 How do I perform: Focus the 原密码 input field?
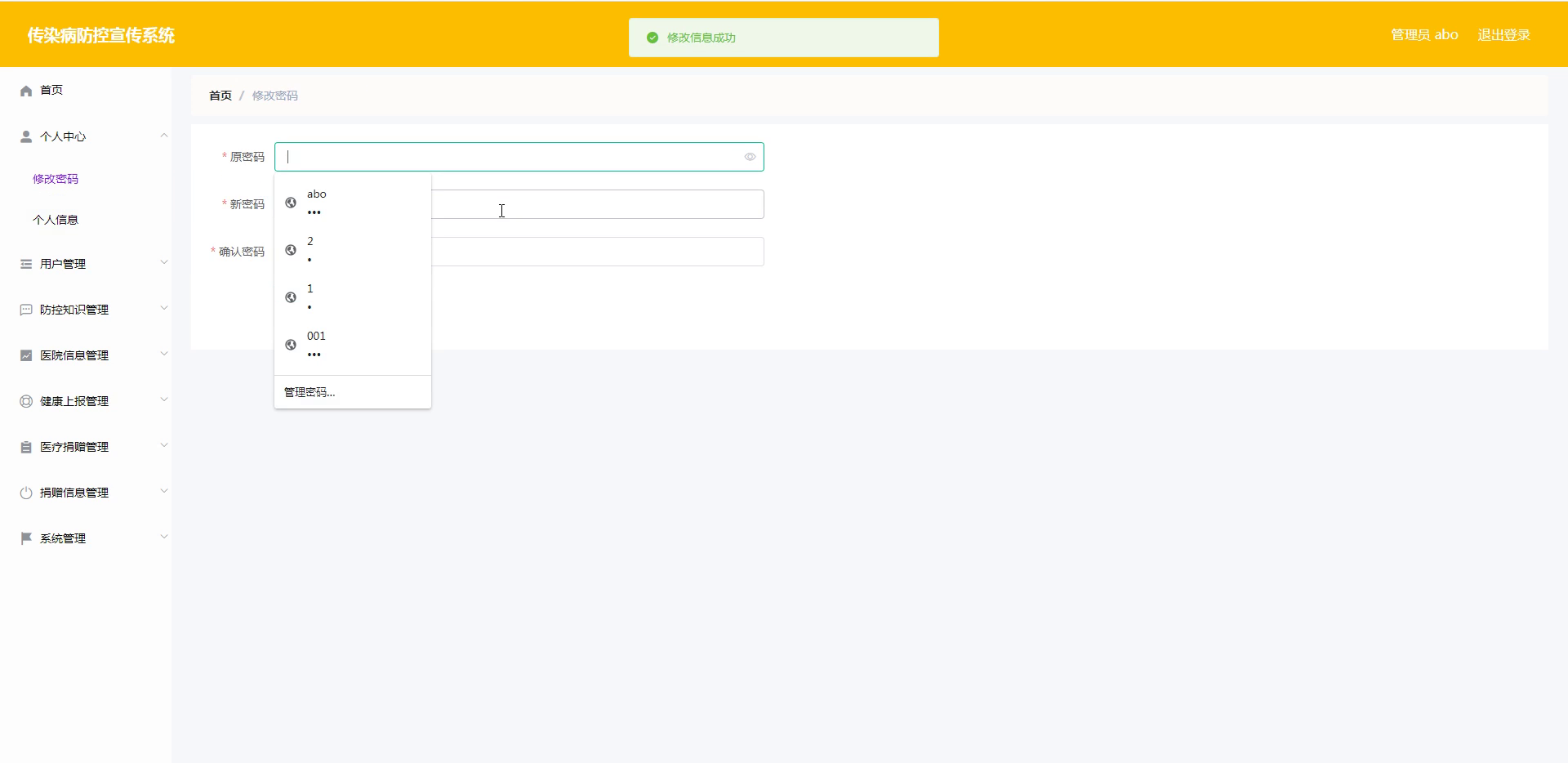coord(519,157)
